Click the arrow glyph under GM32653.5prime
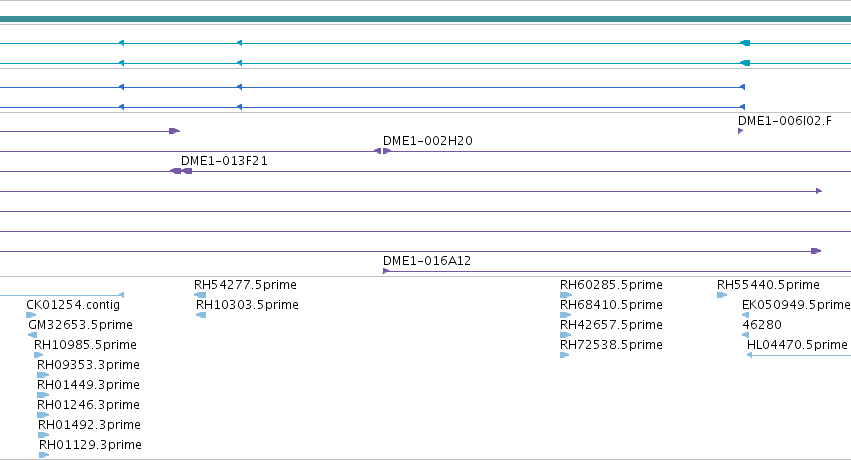This screenshot has height=460, width=851. [x=33, y=335]
